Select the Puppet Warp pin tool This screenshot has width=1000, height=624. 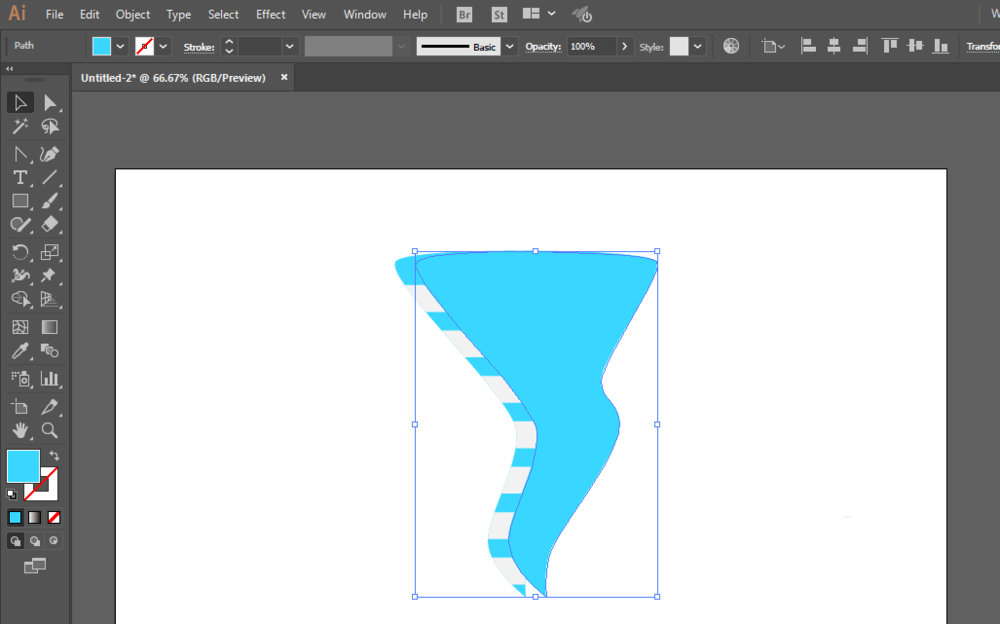[x=50, y=276]
